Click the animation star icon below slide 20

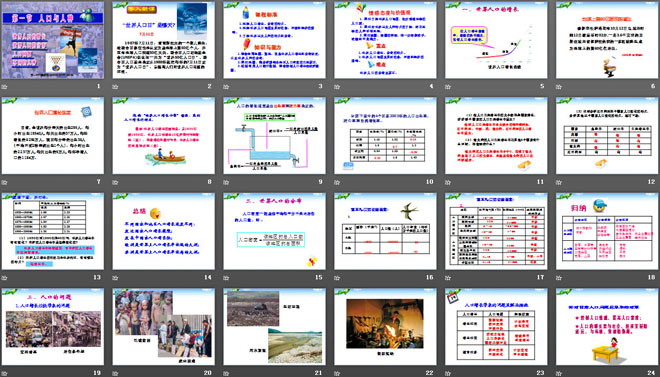click(115, 373)
